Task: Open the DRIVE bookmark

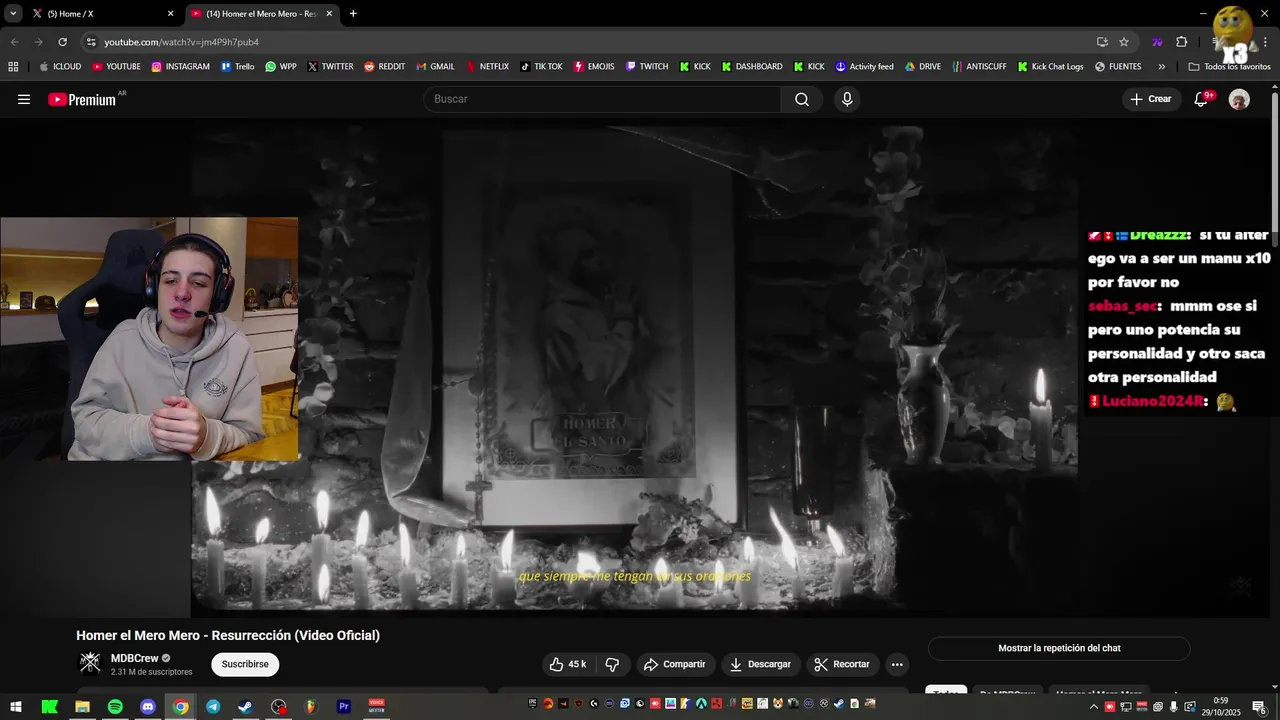Action: coord(923,67)
